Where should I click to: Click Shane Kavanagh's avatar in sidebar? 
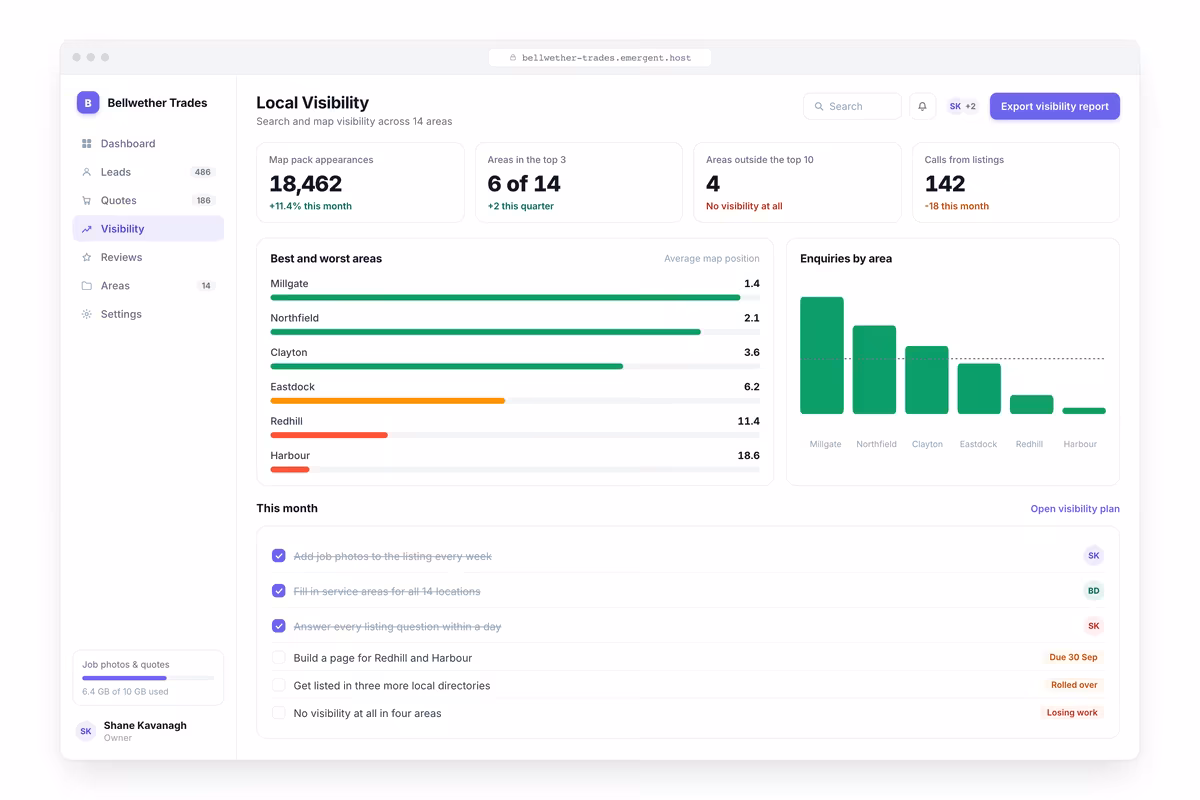pos(86,731)
